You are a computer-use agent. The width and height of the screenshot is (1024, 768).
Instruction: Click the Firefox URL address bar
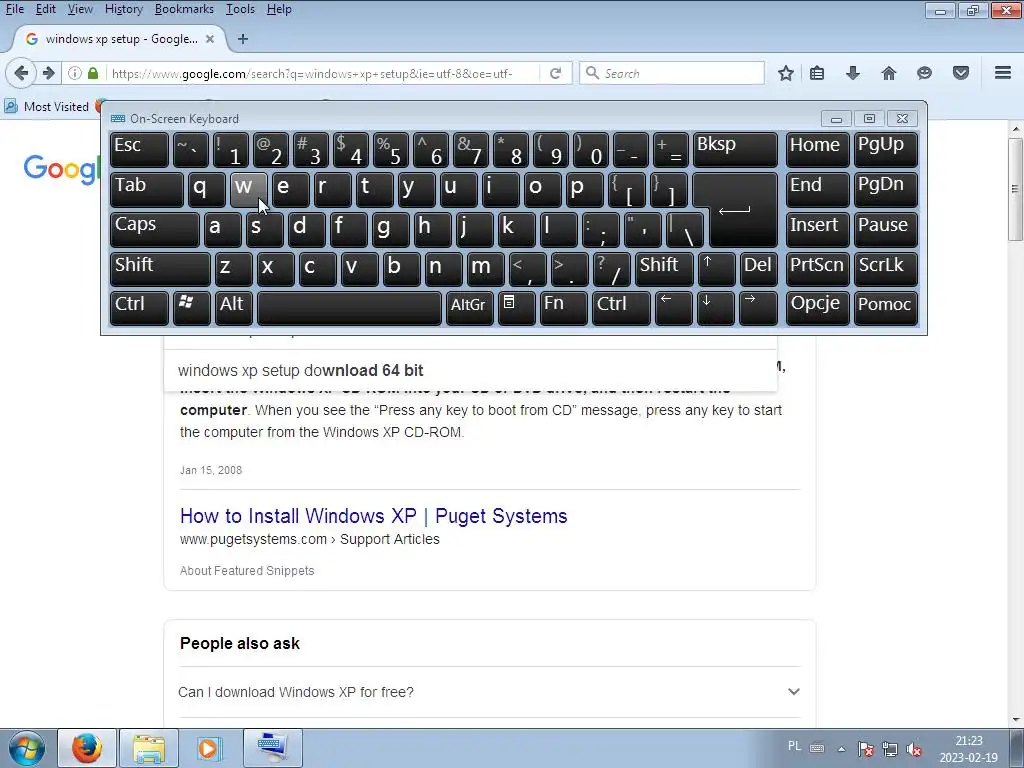pos(323,73)
